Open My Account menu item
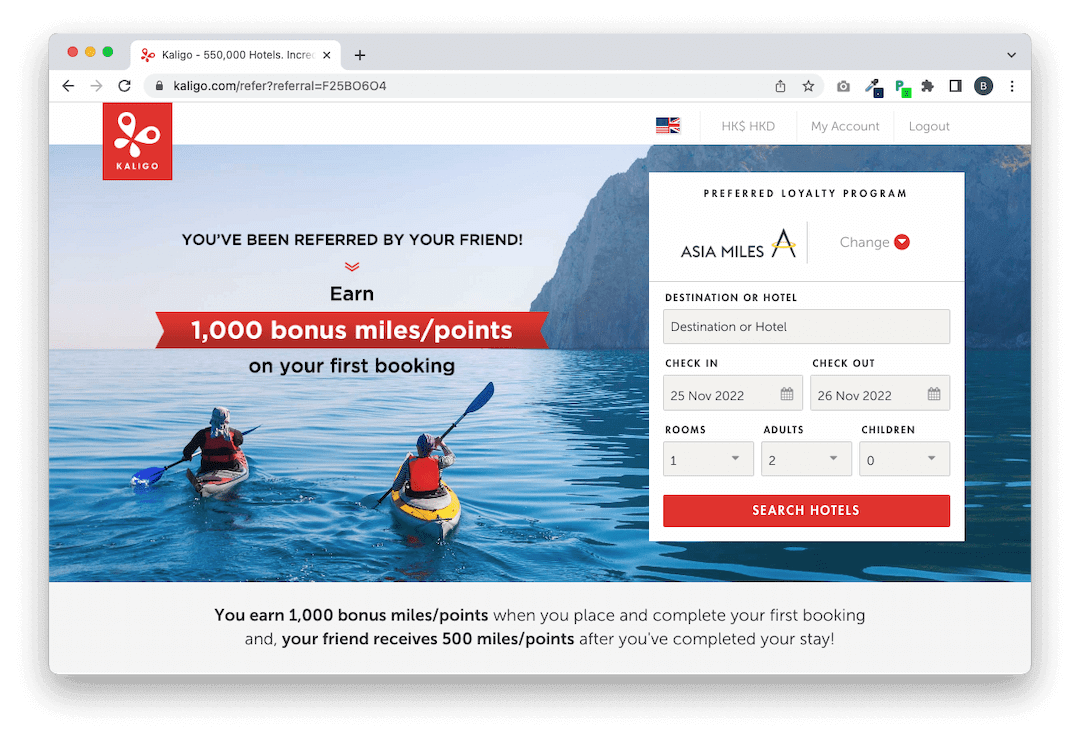 (x=844, y=126)
